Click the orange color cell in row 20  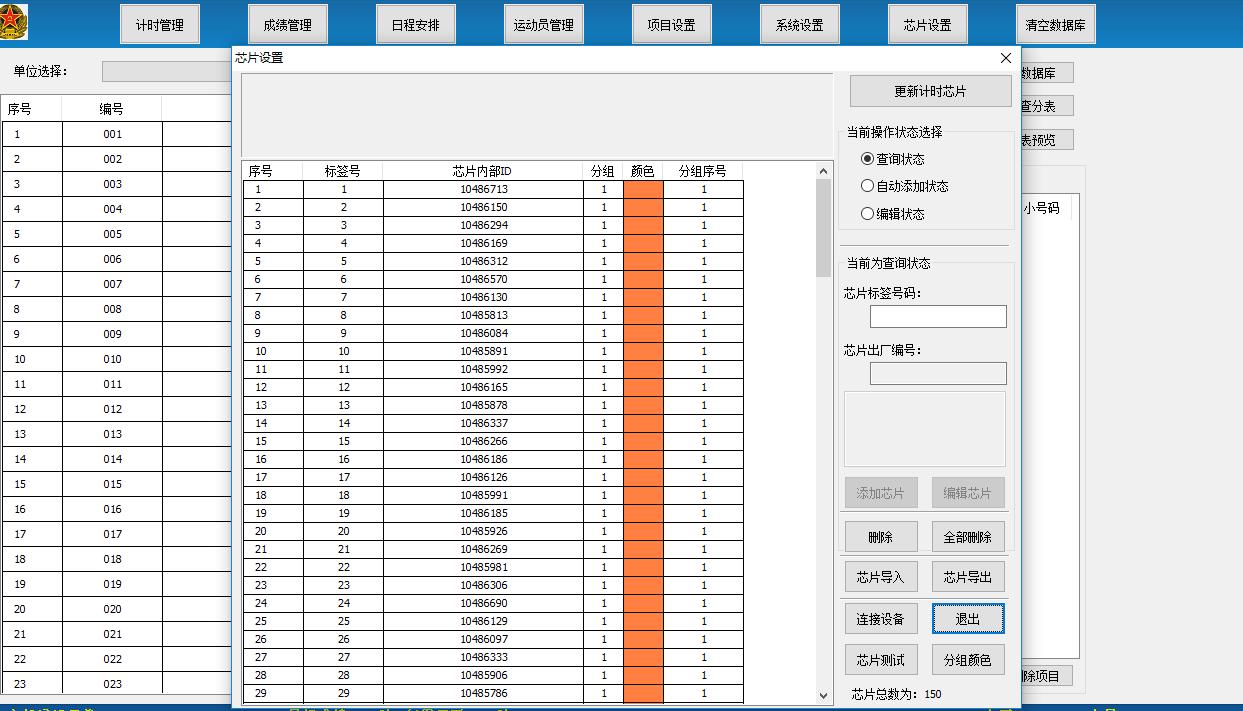[643, 531]
